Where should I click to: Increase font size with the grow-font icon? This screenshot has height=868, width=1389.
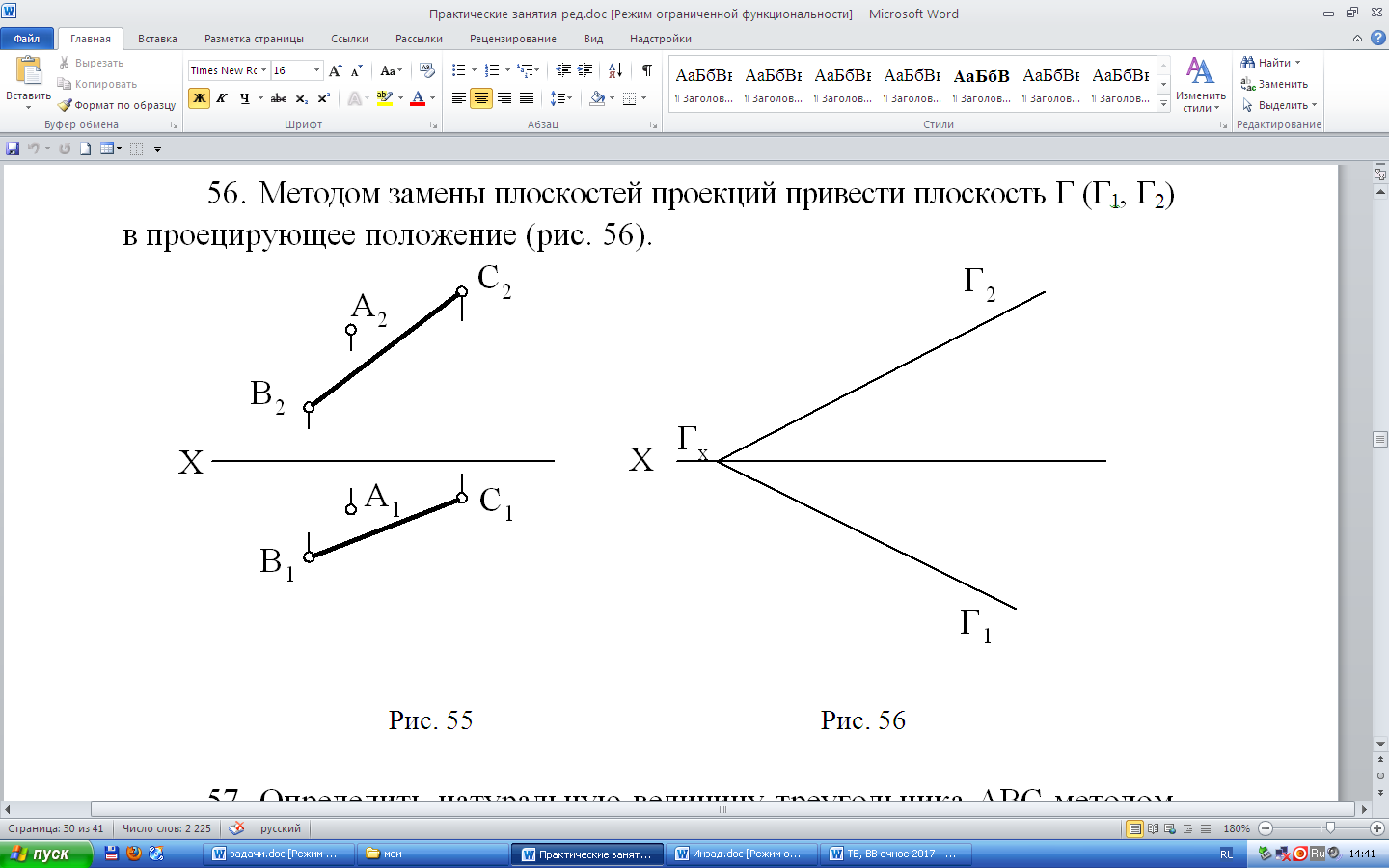(335, 70)
